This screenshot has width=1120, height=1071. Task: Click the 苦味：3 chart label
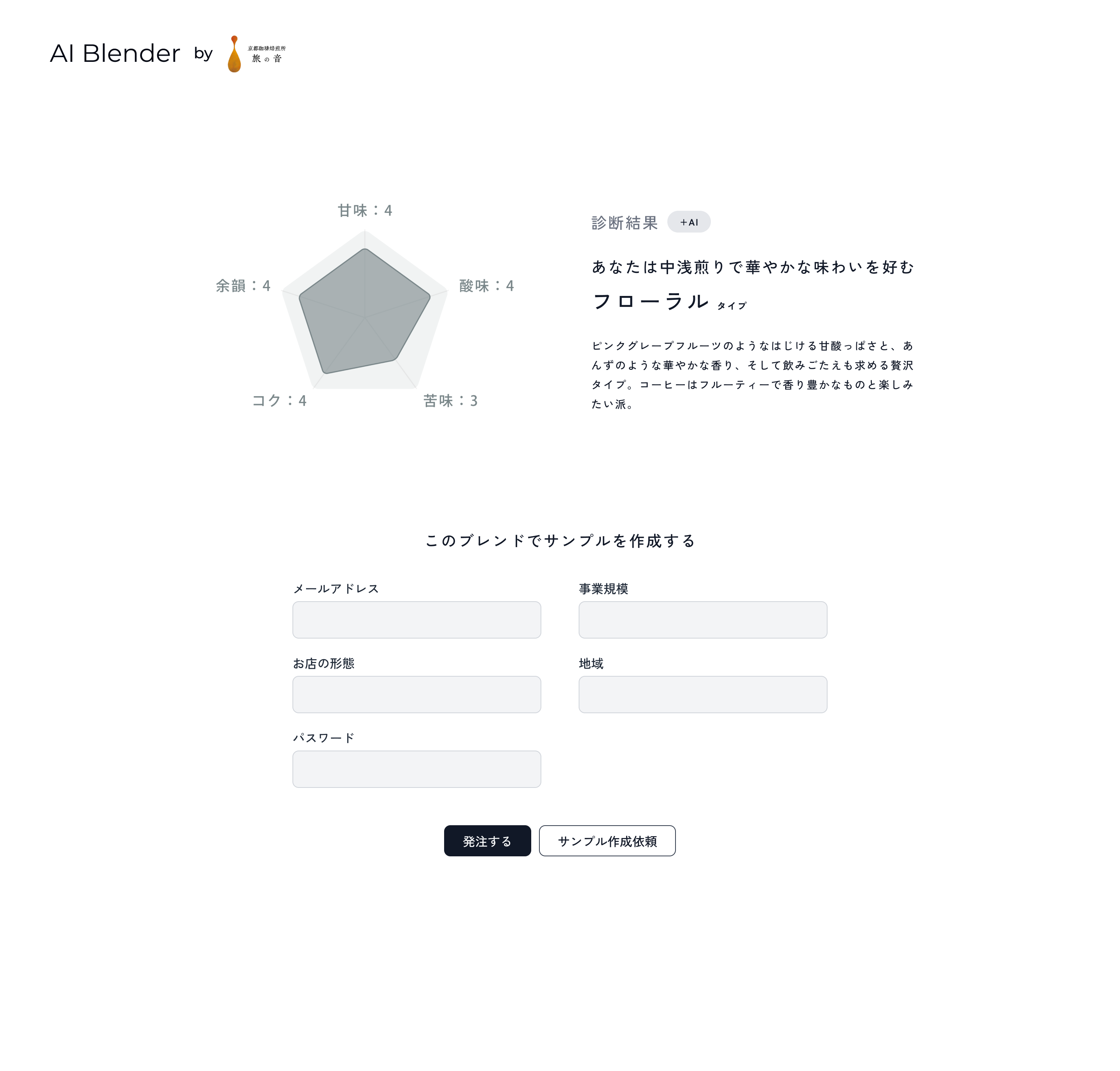coord(450,401)
